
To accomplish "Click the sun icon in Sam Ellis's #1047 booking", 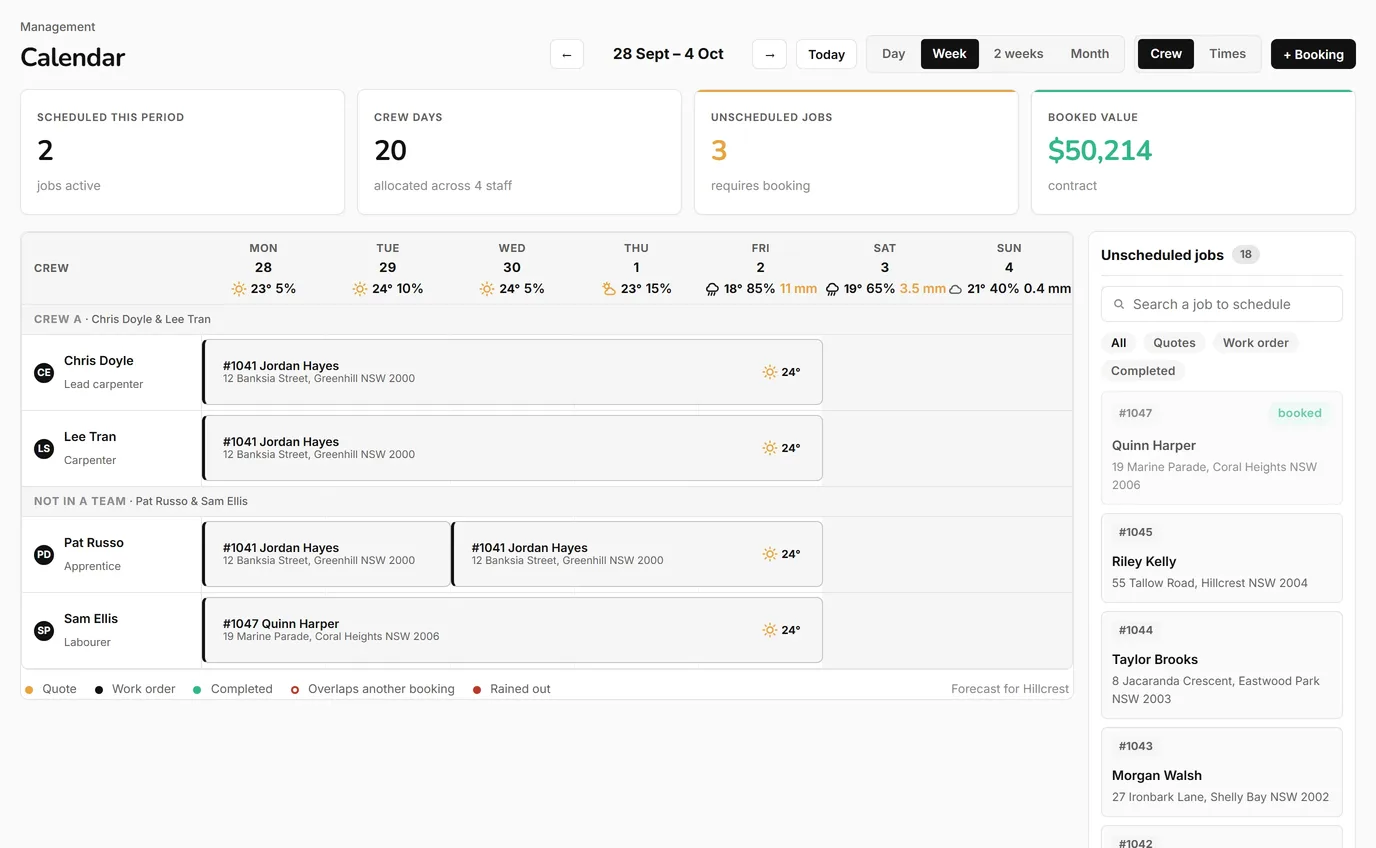I will point(769,630).
